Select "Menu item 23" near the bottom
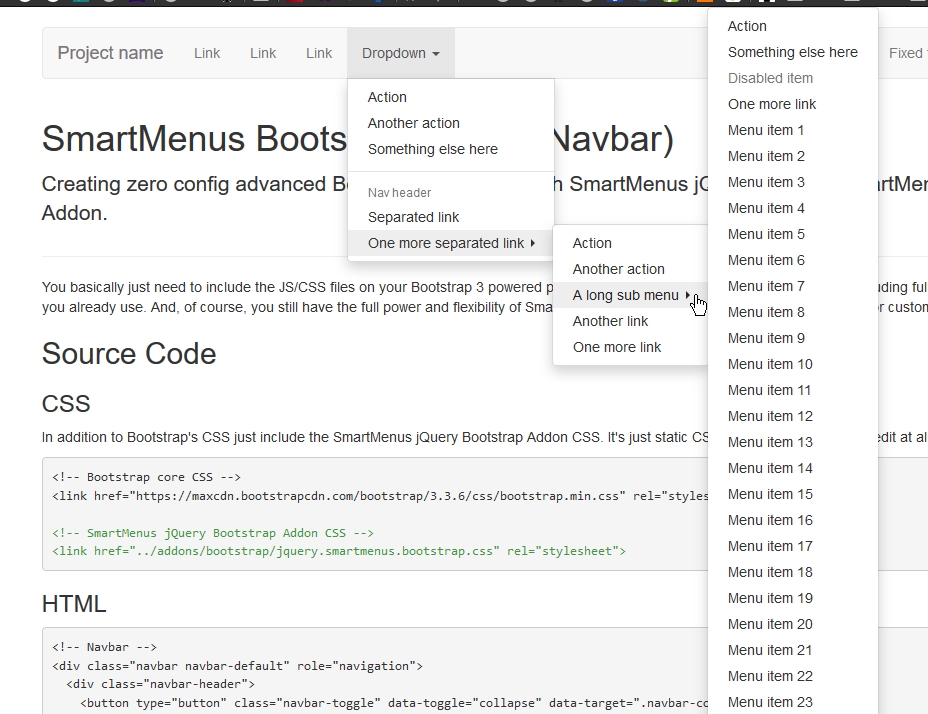Image resolution: width=928 pixels, height=714 pixels. click(770, 702)
